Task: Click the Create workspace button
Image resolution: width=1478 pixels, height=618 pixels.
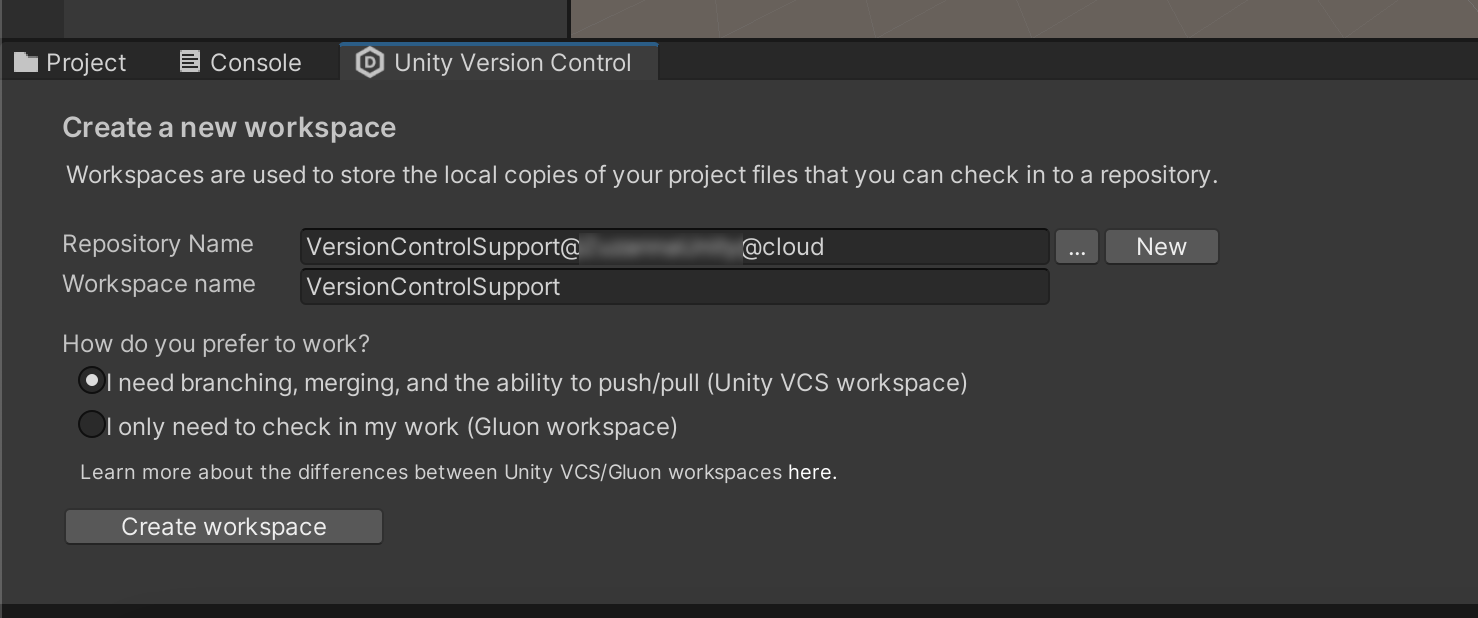Action: (x=224, y=527)
